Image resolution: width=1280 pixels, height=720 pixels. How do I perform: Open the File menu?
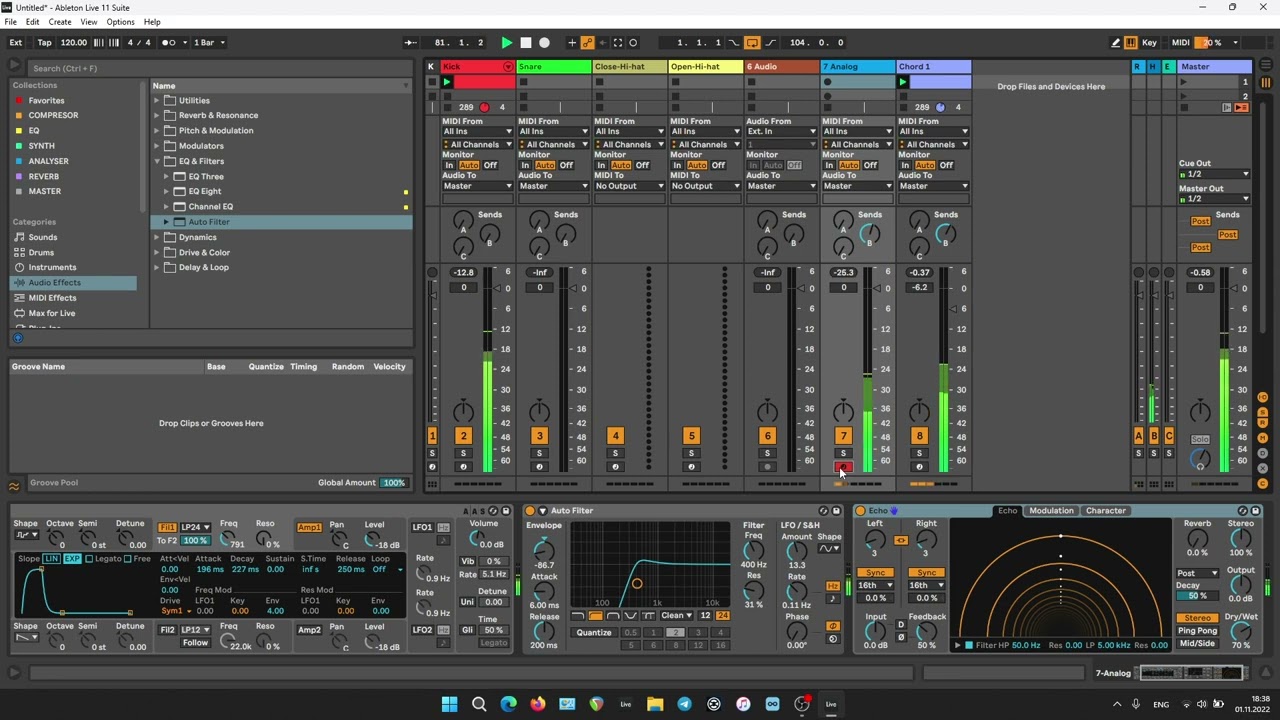(x=10, y=22)
